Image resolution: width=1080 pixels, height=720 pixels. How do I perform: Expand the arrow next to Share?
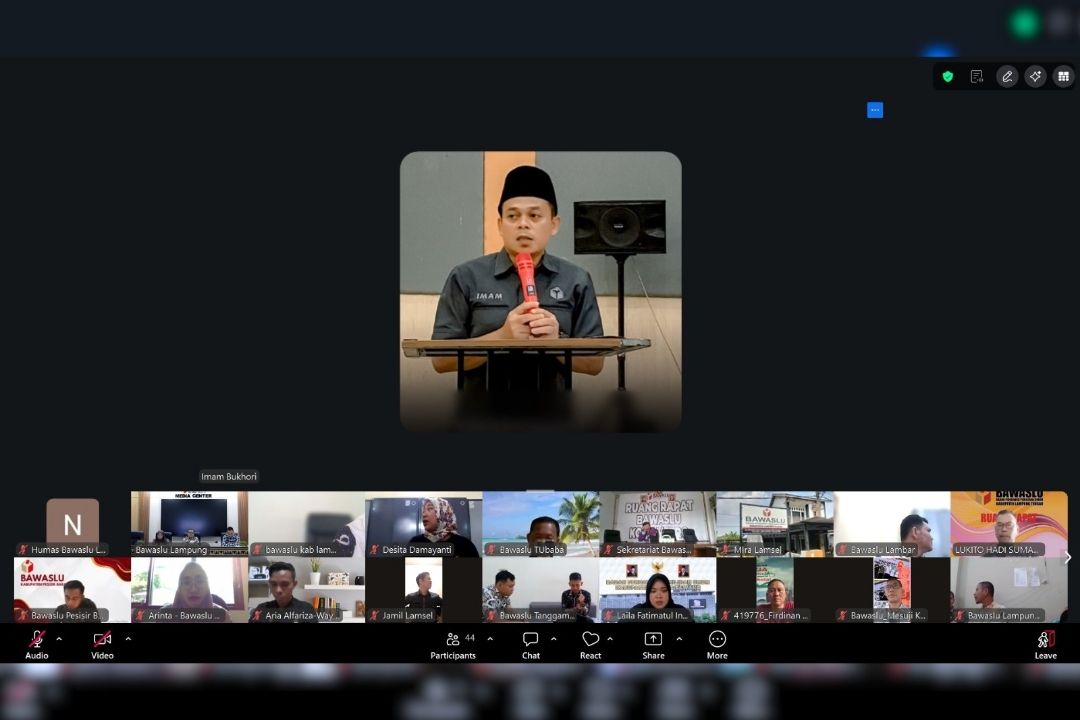[679, 639]
